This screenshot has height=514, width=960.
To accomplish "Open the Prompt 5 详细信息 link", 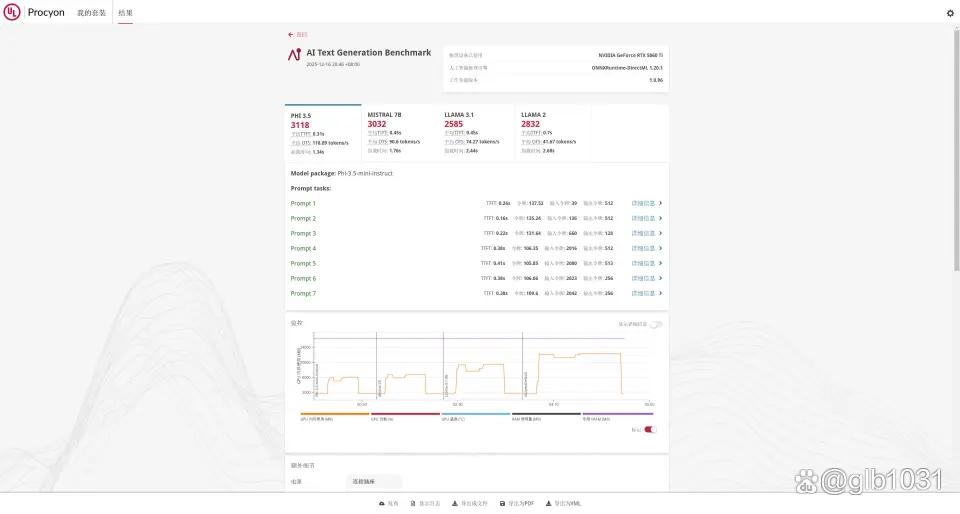I will tap(643, 263).
